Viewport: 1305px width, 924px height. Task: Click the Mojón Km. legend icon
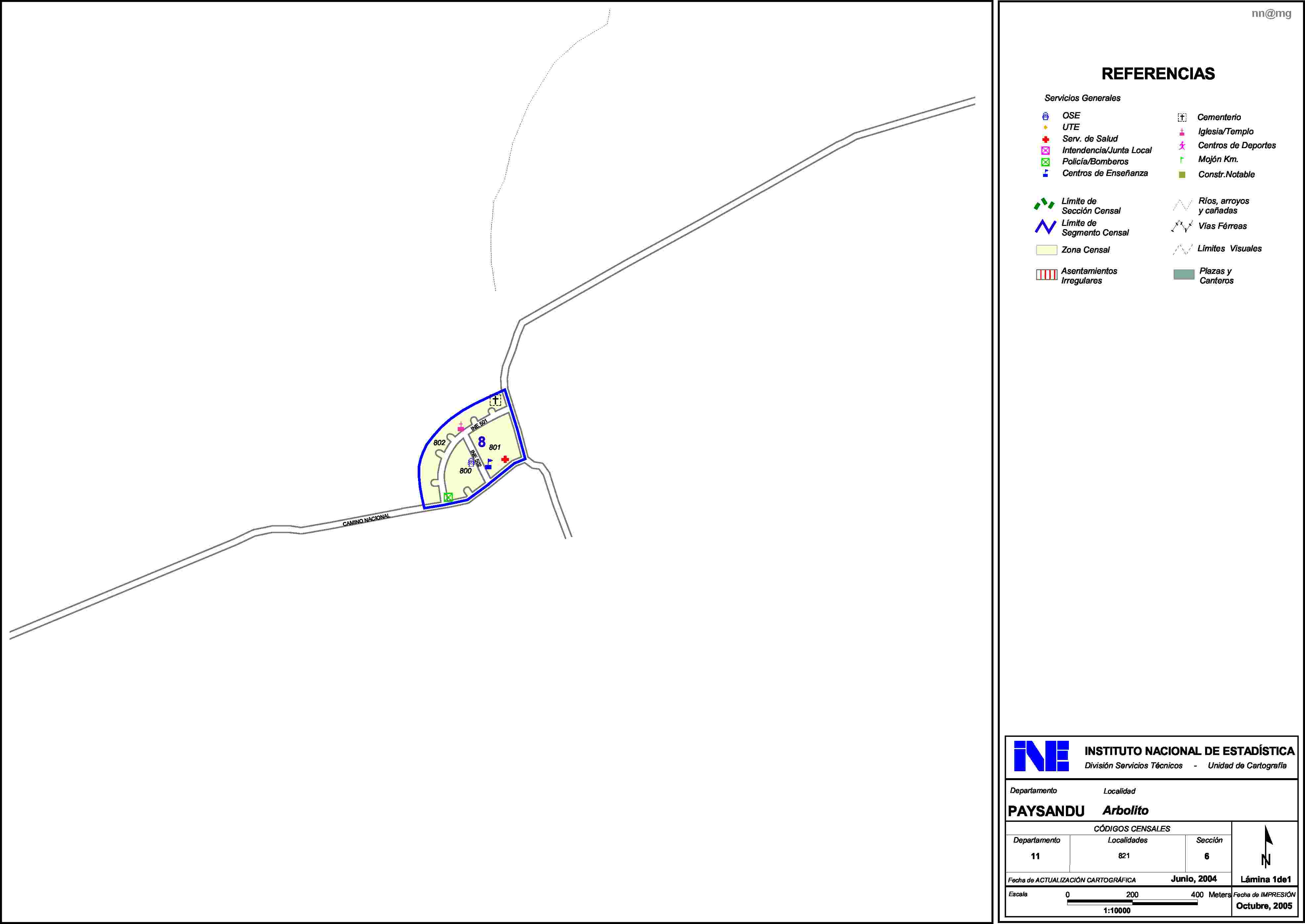coord(1182,160)
